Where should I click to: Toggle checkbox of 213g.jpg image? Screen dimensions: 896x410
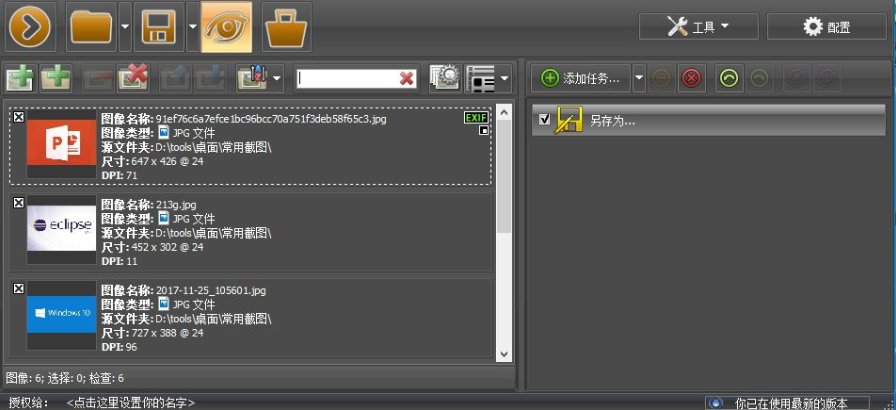[x=18, y=202]
